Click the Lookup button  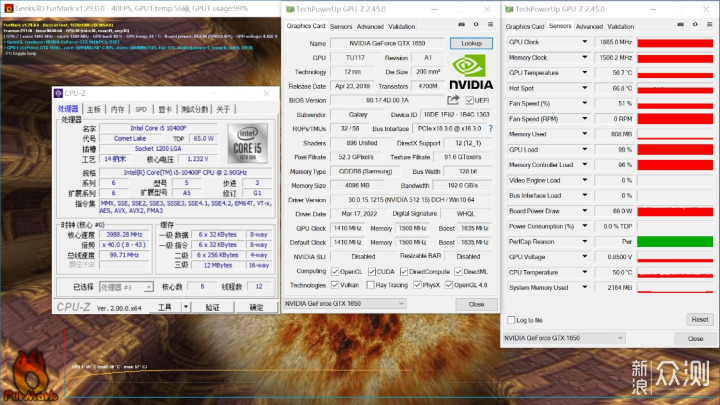pos(471,43)
